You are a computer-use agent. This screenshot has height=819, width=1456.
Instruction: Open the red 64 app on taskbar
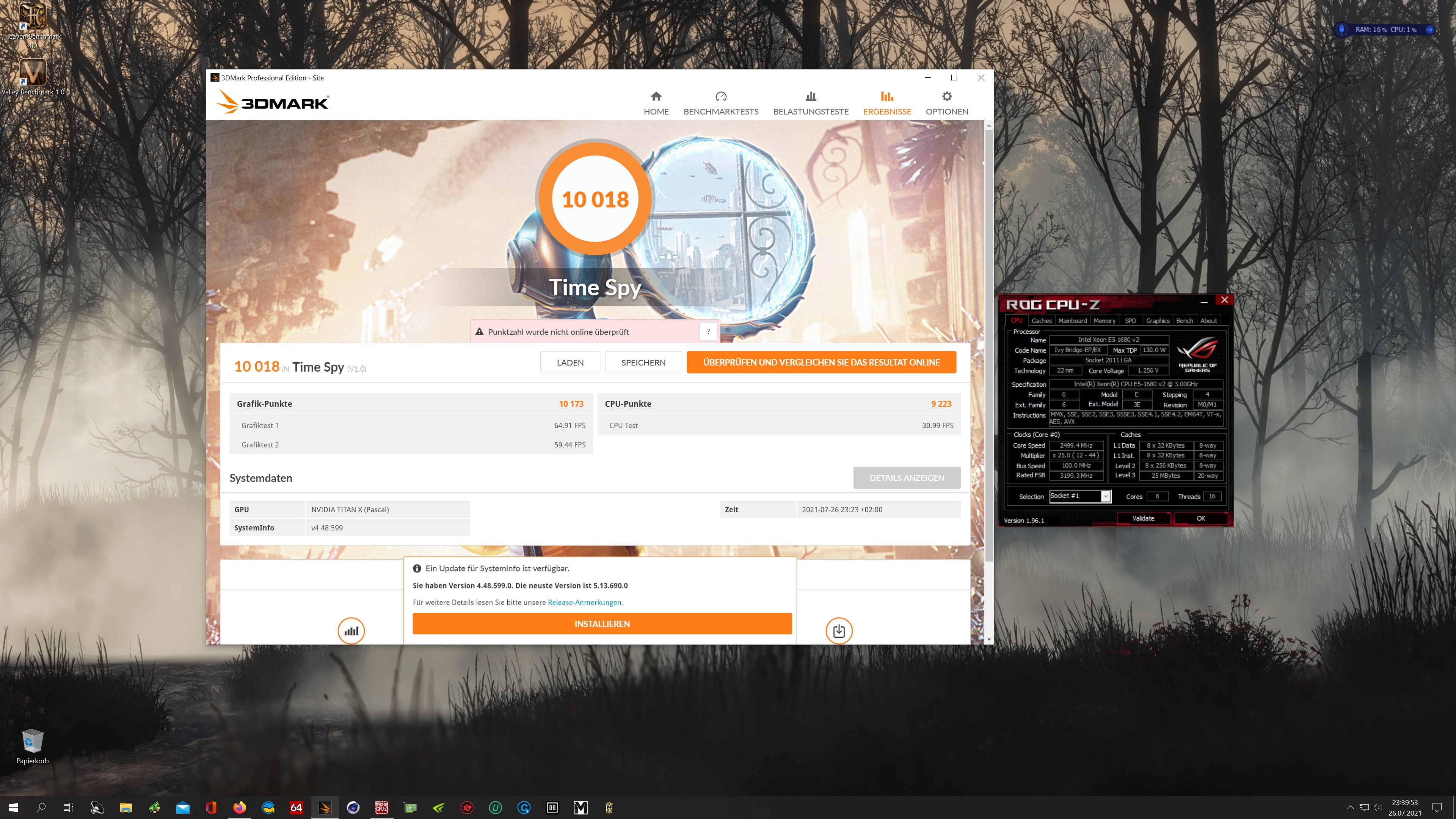[x=296, y=807]
